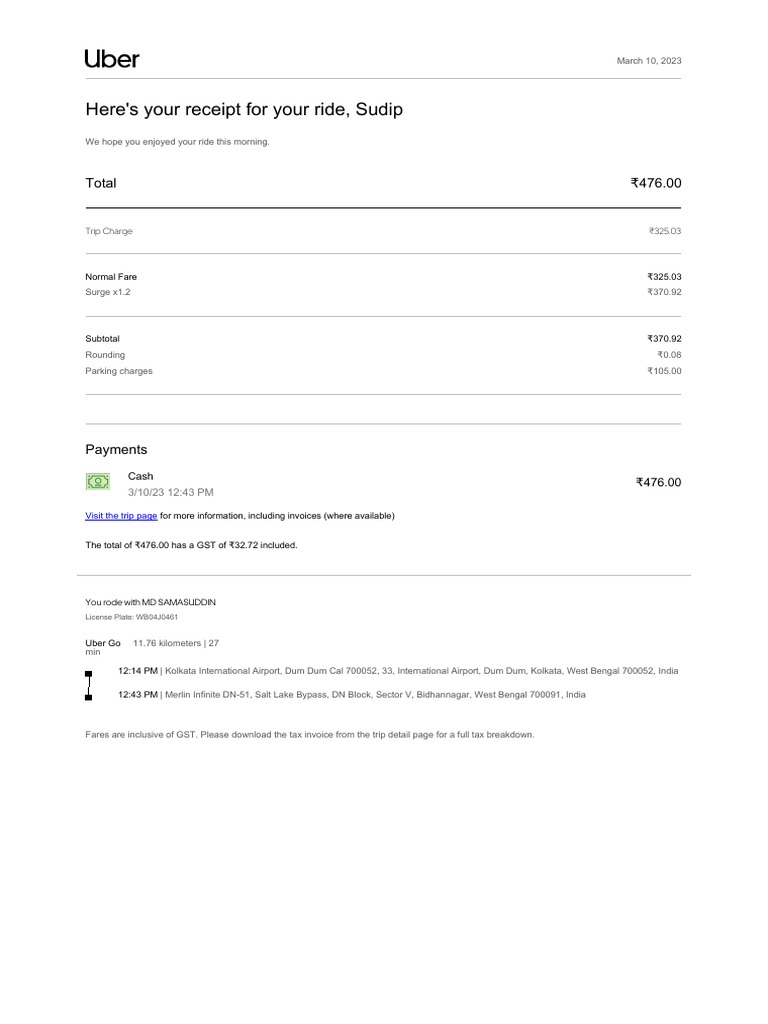Click the receipt heading for Sudip
This screenshot has width=768, height=1024.
tap(244, 110)
